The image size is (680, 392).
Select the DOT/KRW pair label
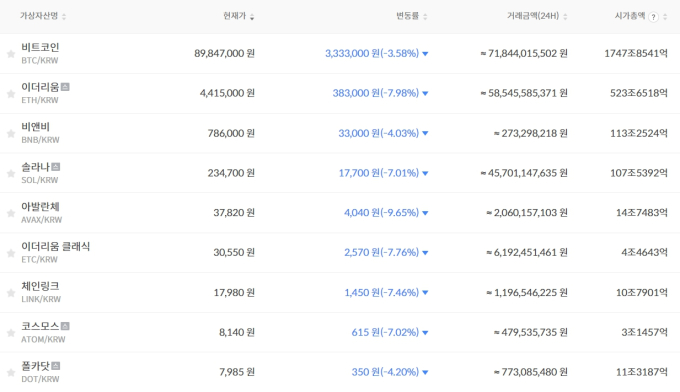[40, 379]
